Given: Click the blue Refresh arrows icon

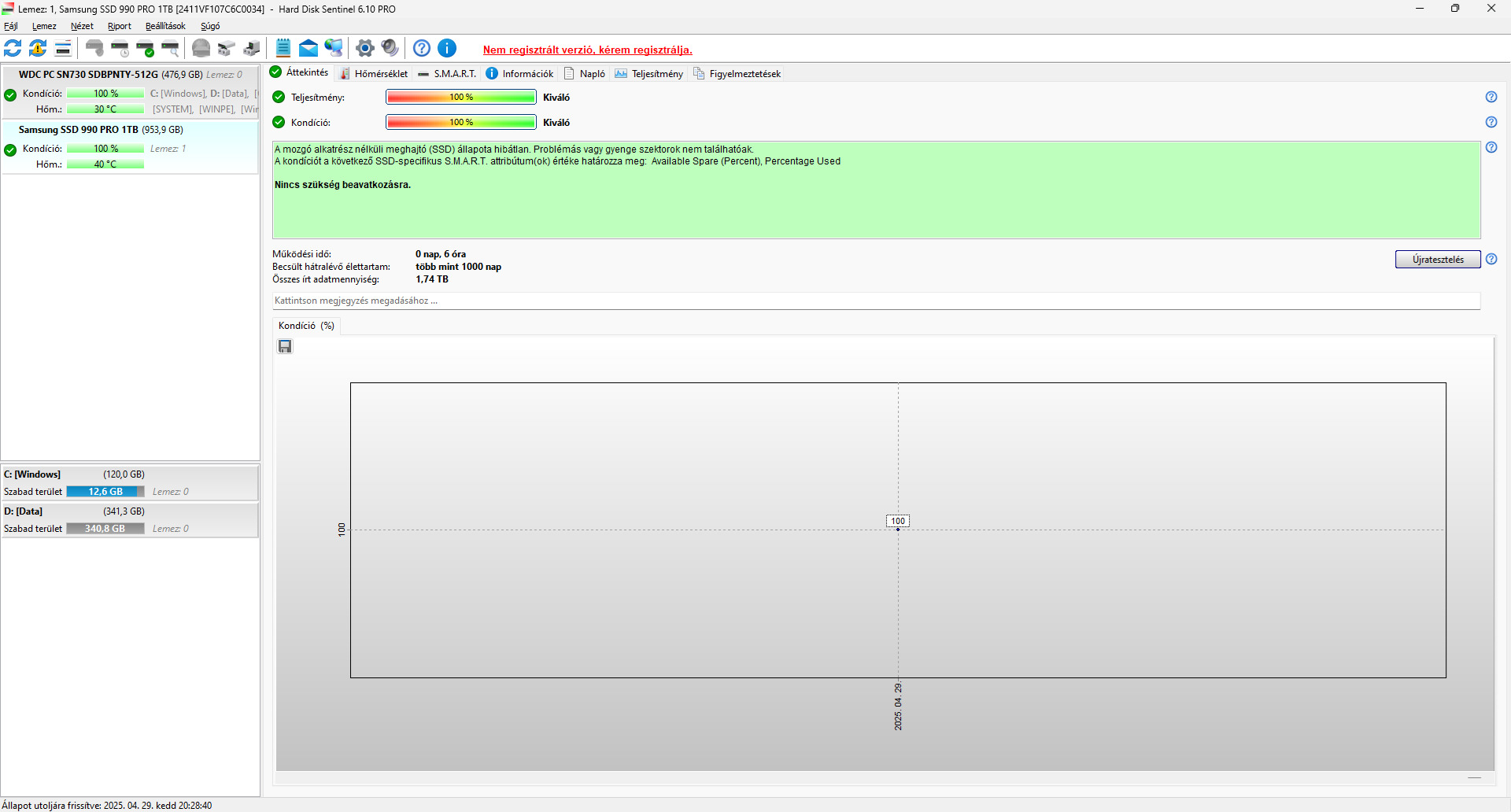Looking at the screenshot, I should [x=13, y=48].
